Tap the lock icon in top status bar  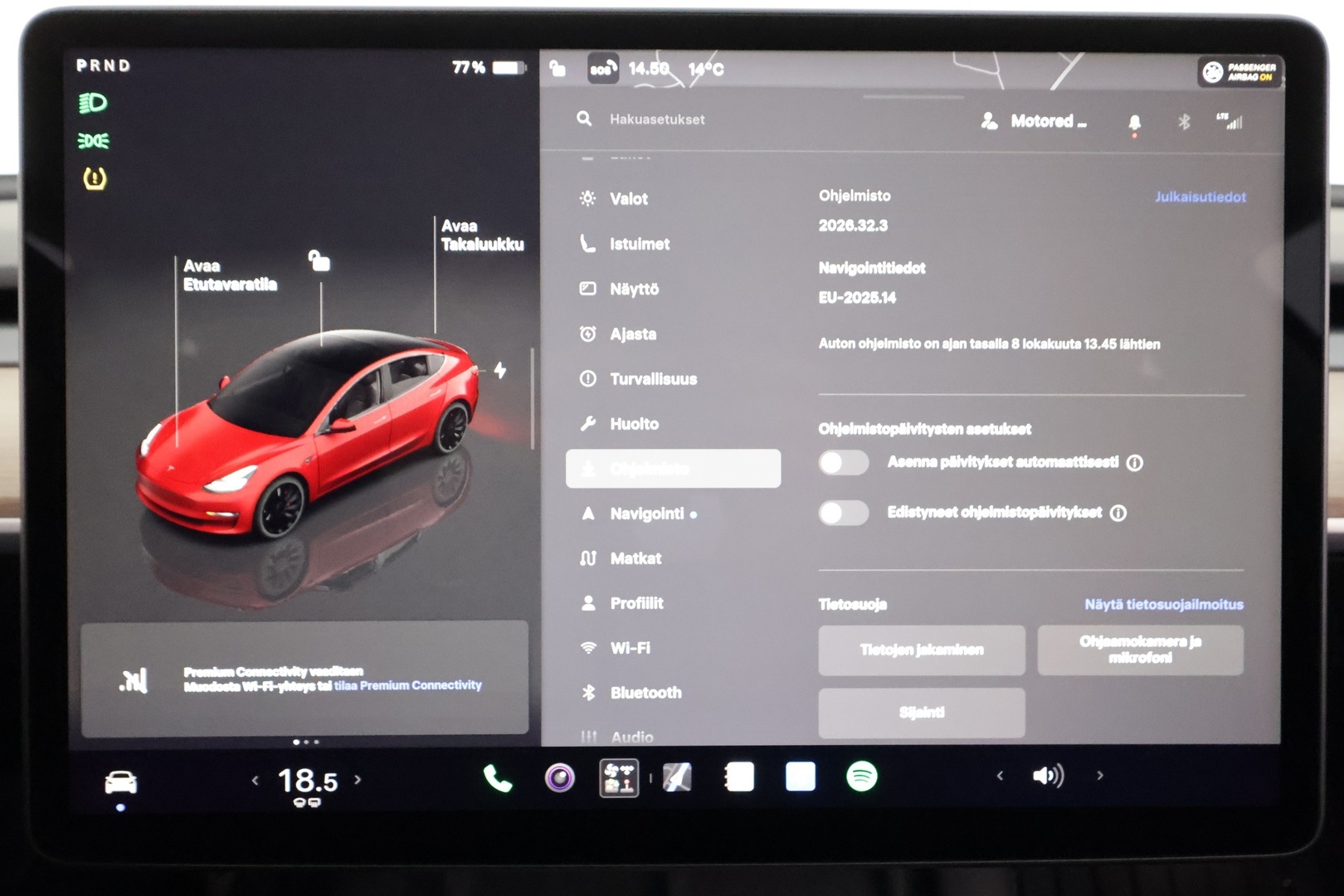[558, 68]
